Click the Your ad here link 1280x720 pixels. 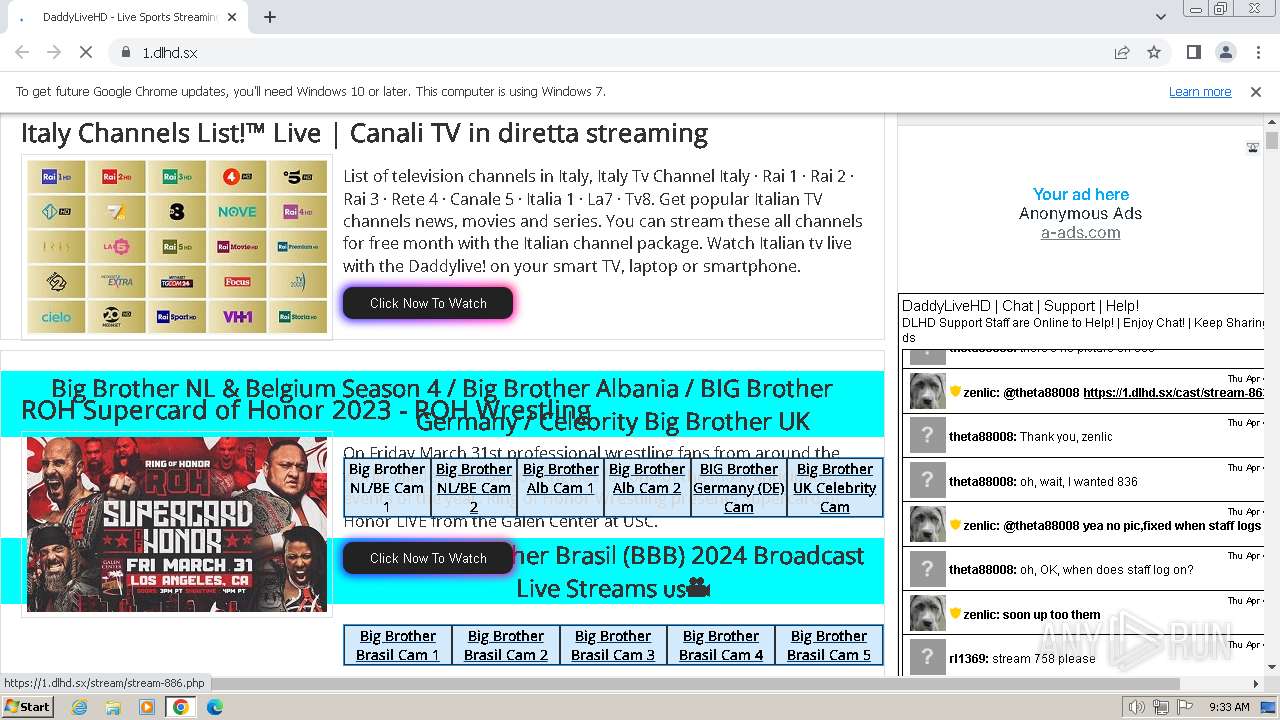pyautogui.click(x=1080, y=194)
